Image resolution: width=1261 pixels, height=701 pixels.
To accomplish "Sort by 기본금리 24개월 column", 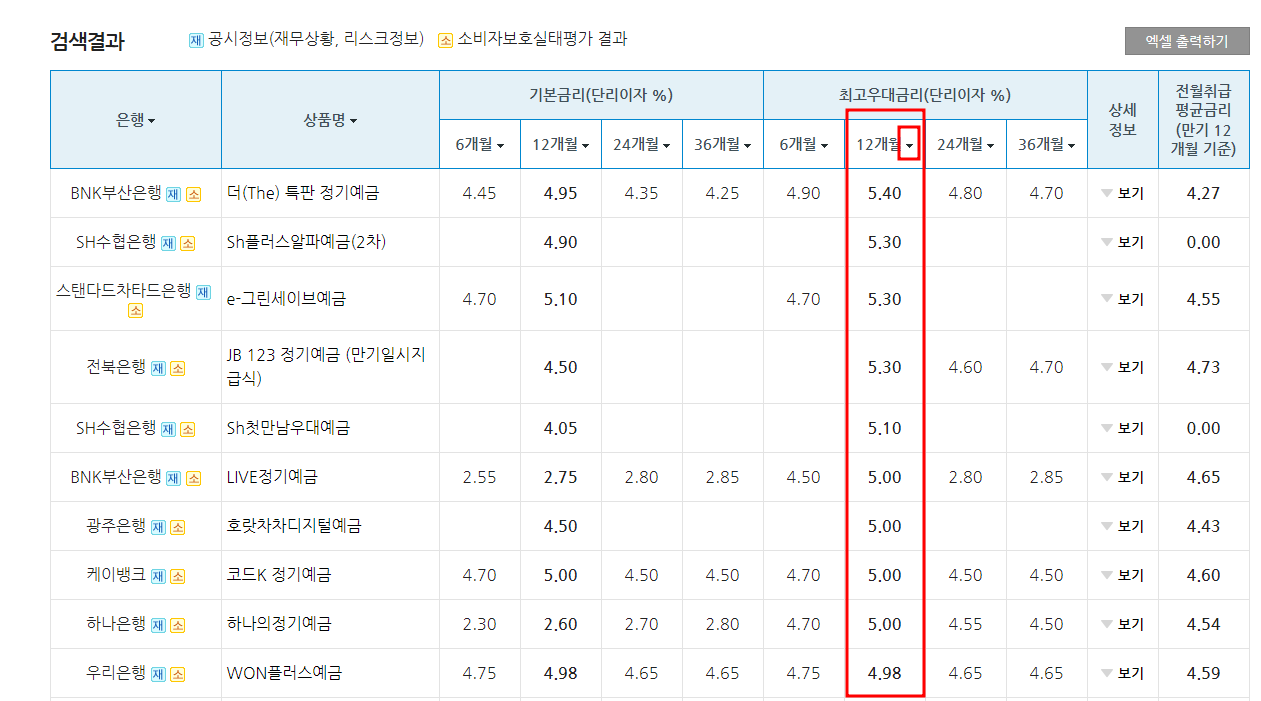I will point(641,145).
